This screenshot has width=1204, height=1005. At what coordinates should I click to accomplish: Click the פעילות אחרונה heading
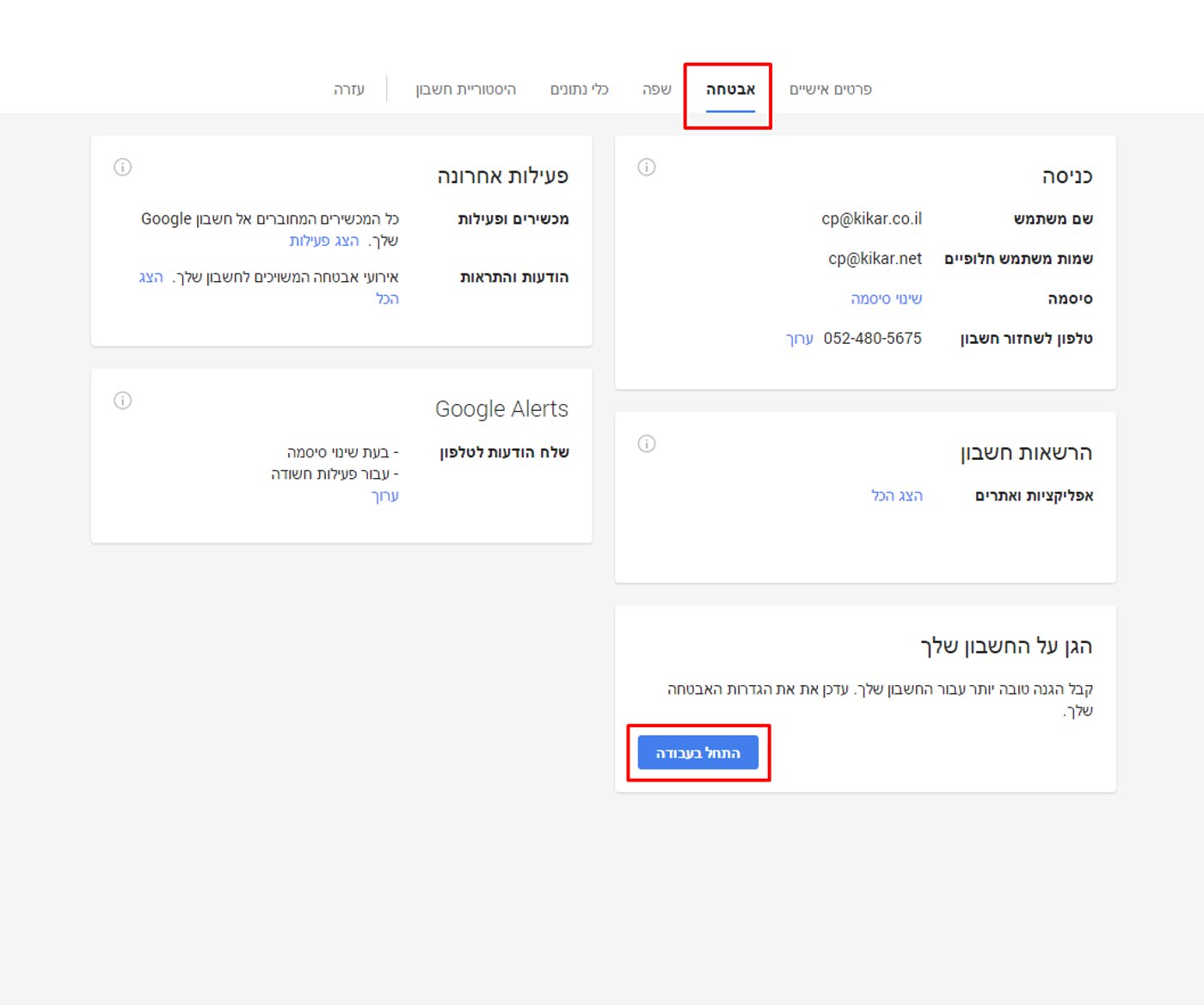(x=503, y=176)
